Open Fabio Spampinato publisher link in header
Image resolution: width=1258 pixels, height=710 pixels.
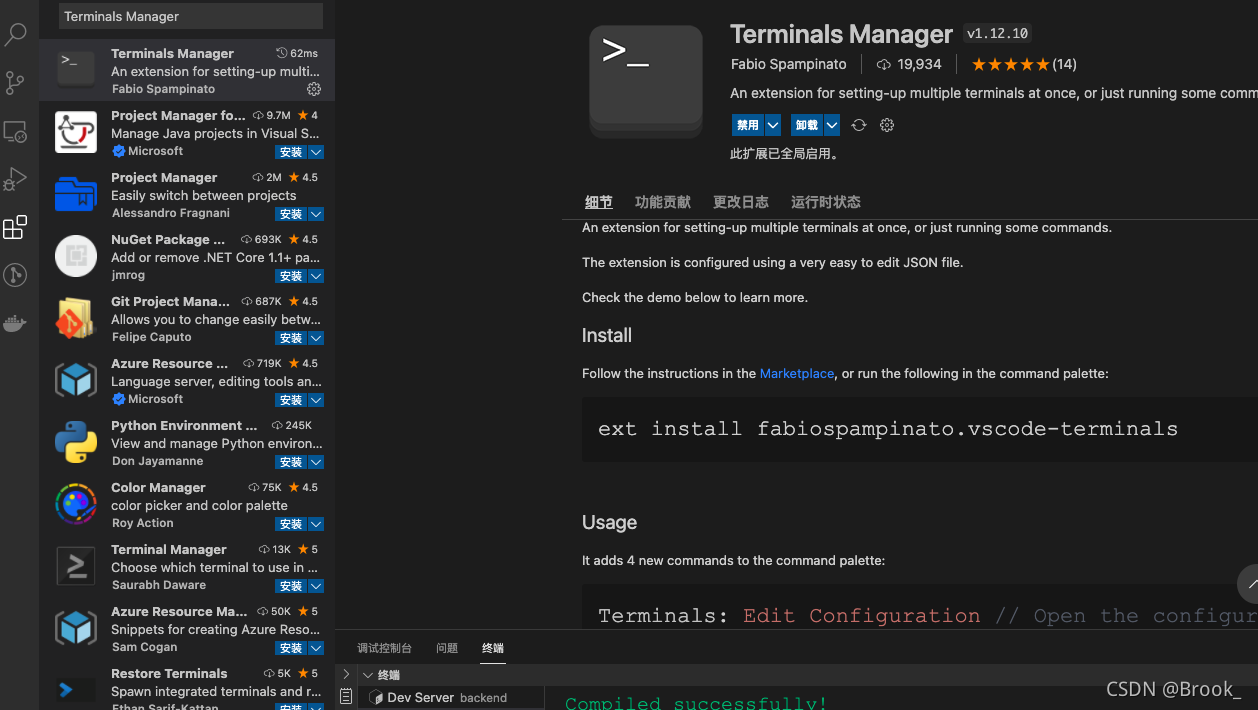point(789,64)
